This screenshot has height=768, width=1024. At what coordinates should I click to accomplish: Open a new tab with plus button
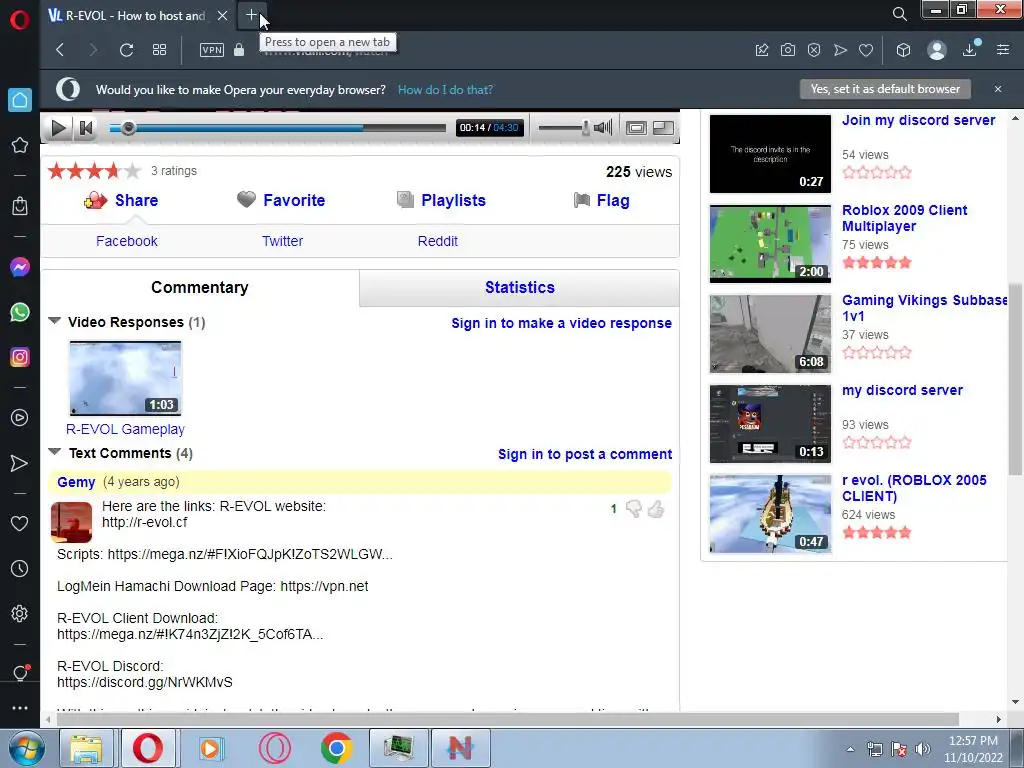[251, 15]
